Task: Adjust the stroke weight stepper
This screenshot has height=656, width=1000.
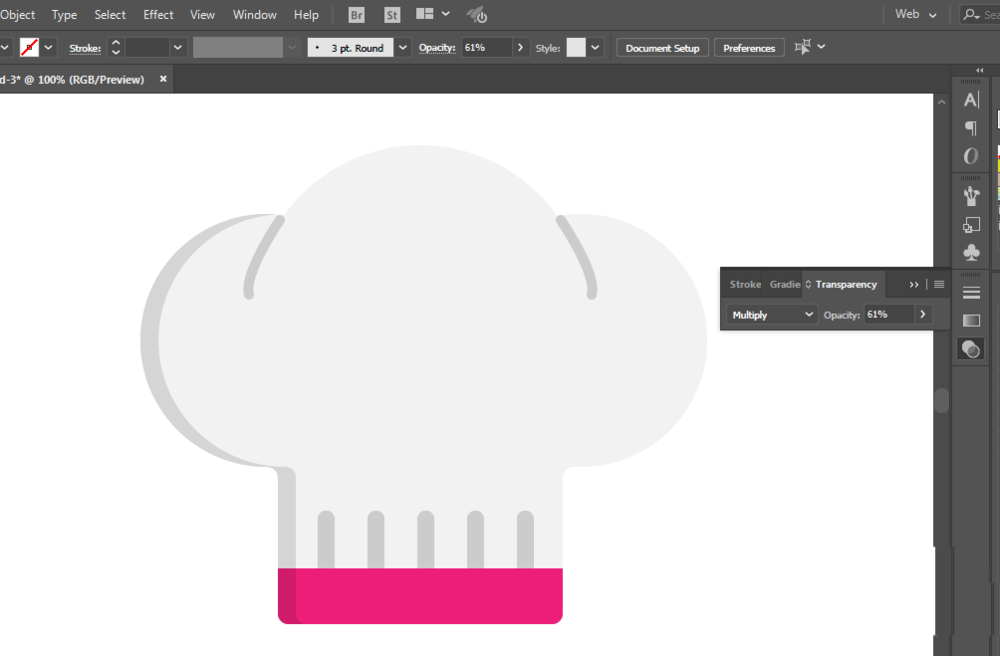Action: click(x=115, y=47)
